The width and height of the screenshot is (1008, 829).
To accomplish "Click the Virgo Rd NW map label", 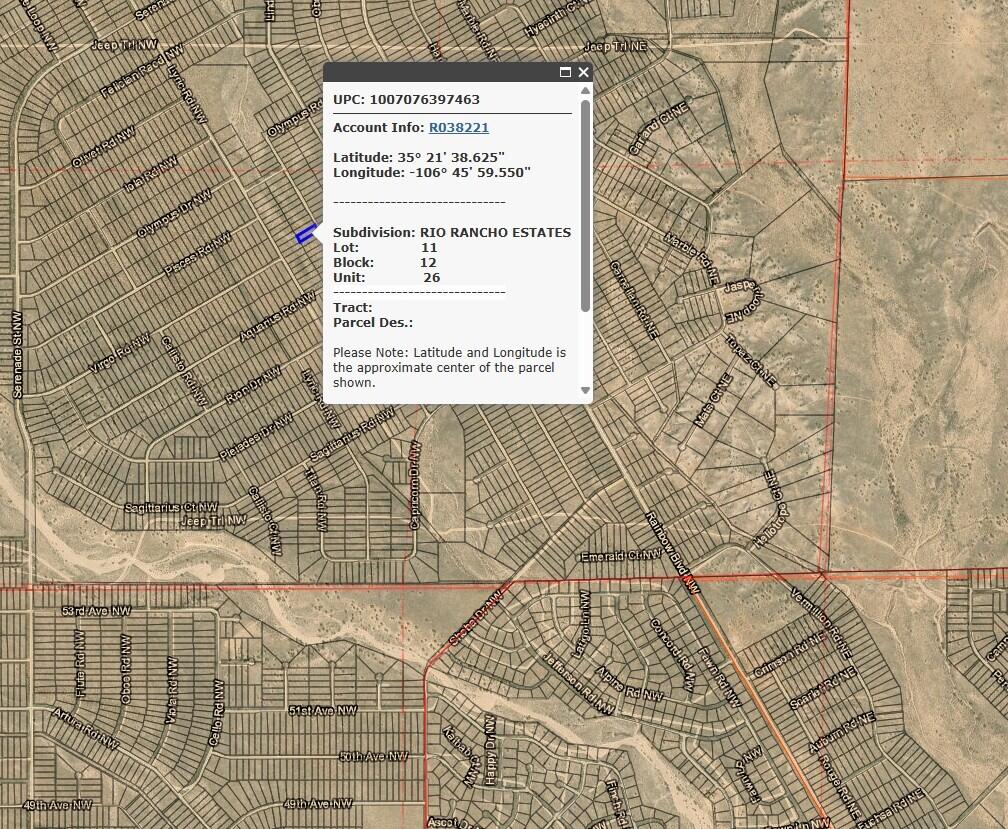I will pyautogui.click(x=120, y=353).
